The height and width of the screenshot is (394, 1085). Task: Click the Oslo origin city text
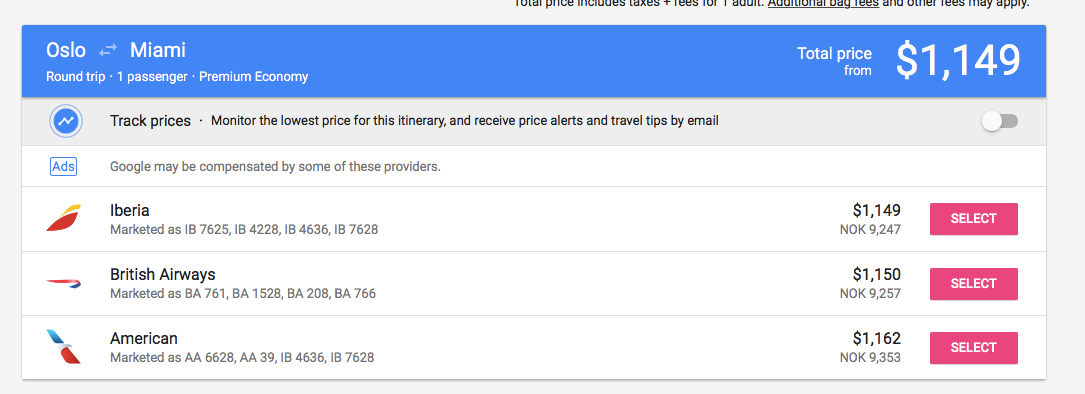(66, 51)
